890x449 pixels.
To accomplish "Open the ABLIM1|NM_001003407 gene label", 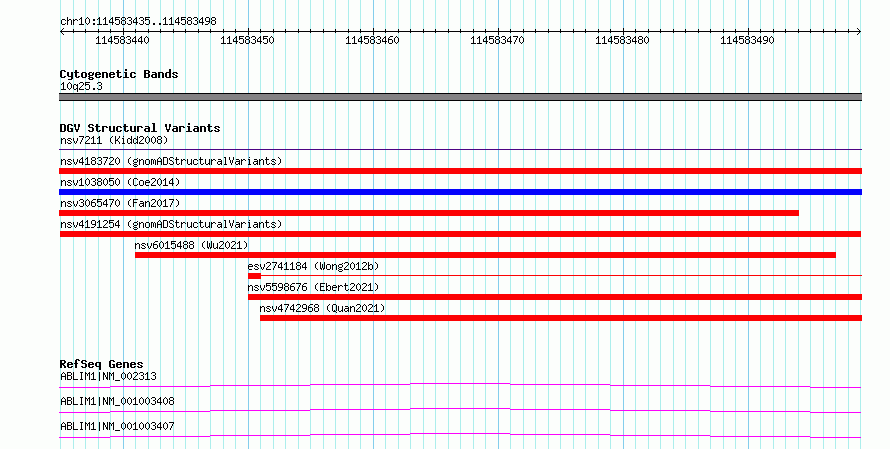I will pyautogui.click(x=117, y=426).
